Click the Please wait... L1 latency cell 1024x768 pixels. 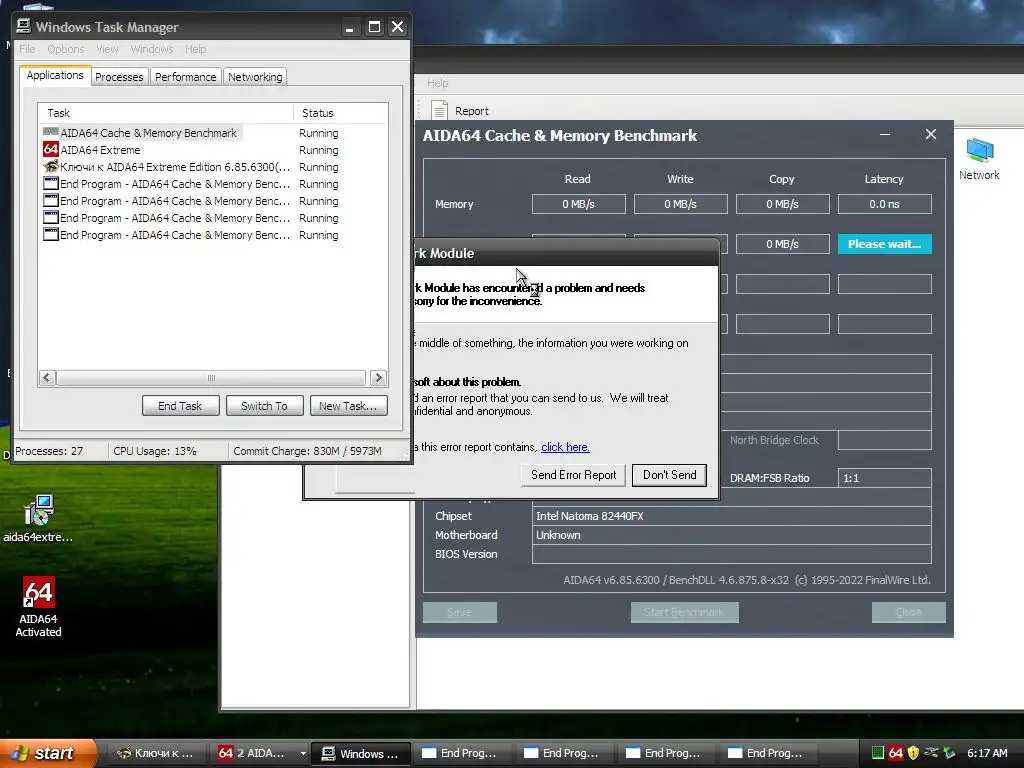tap(884, 244)
